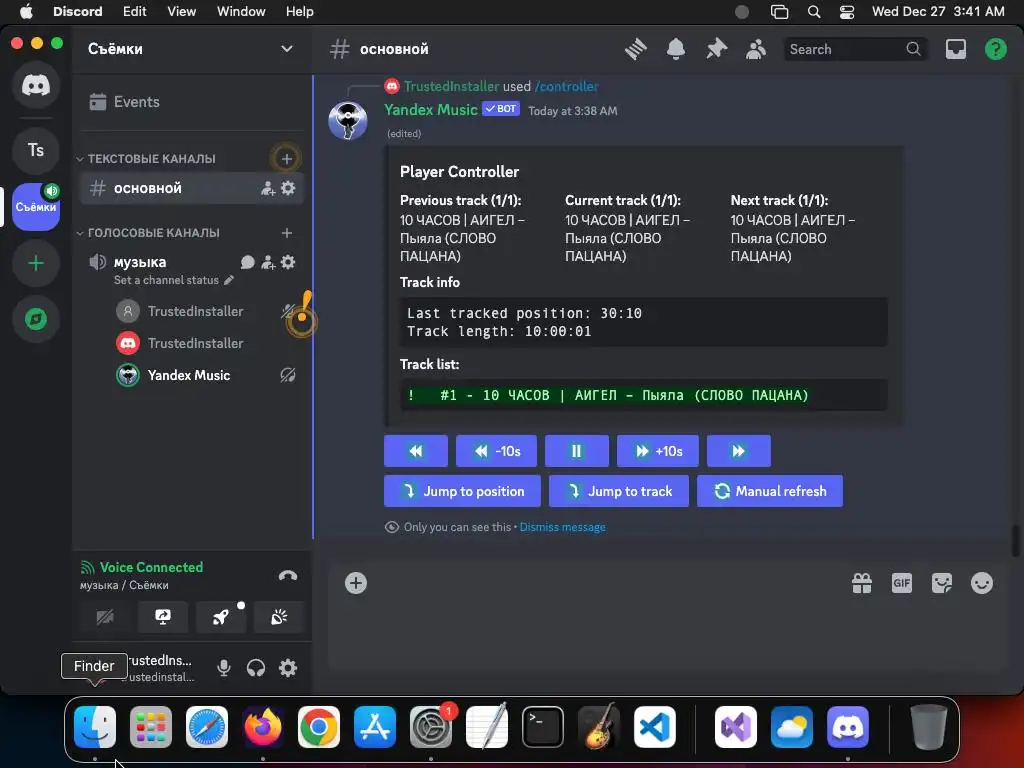Mute the microphone
Image resolution: width=1024 pixels, height=768 pixels.
[x=224, y=668]
